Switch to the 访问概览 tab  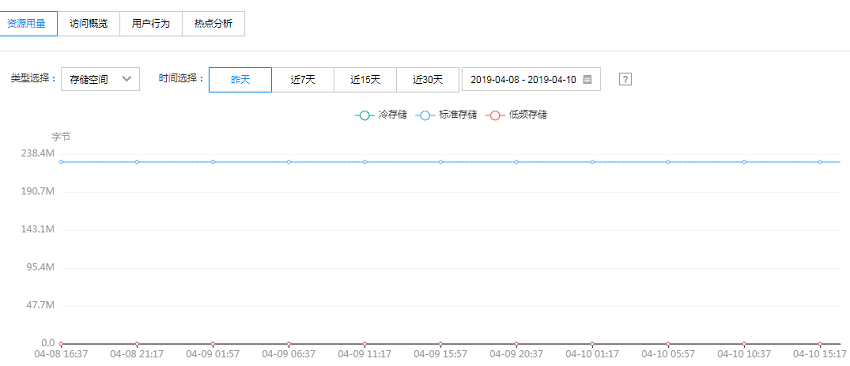coord(88,24)
